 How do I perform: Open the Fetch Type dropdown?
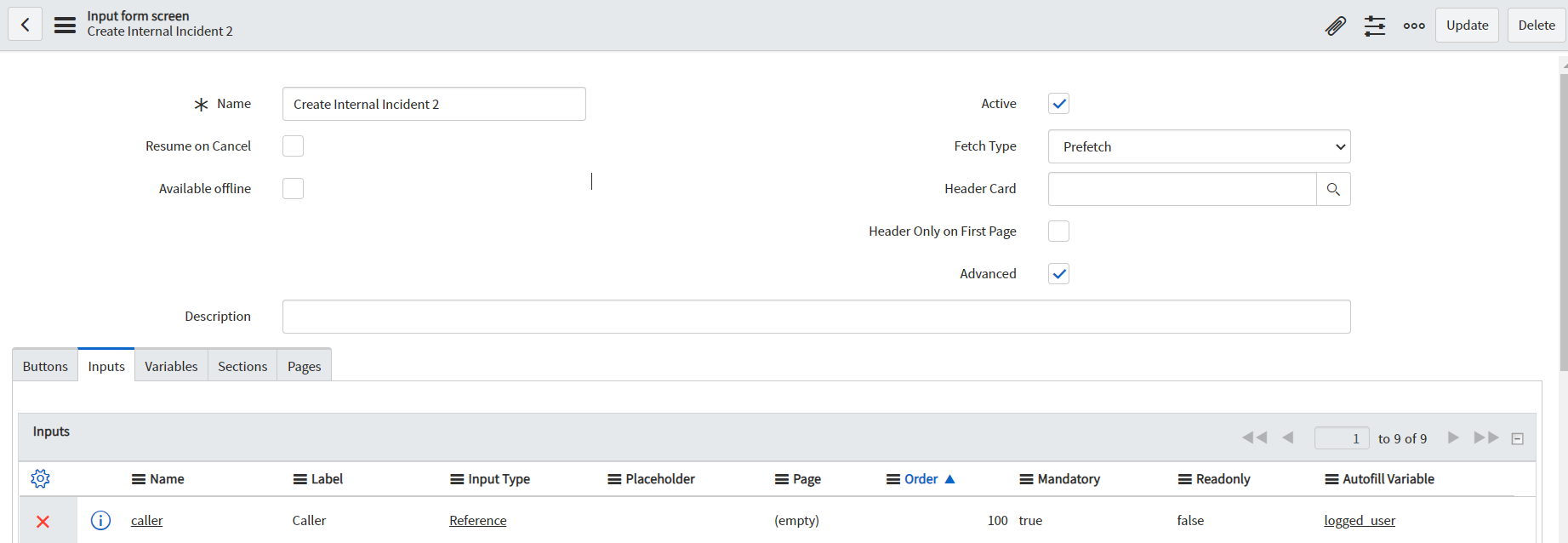[1199, 146]
